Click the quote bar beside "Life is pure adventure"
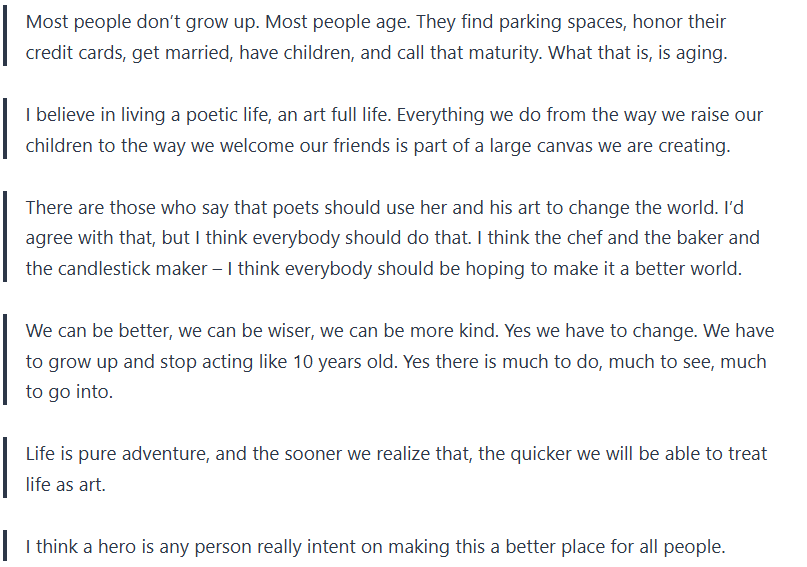This screenshot has width=807, height=567. point(6,469)
